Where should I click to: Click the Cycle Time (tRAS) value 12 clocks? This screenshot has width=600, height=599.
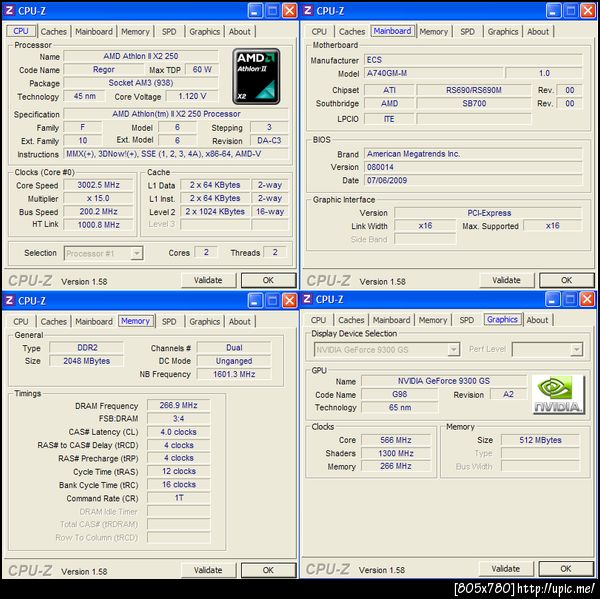pos(178,471)
